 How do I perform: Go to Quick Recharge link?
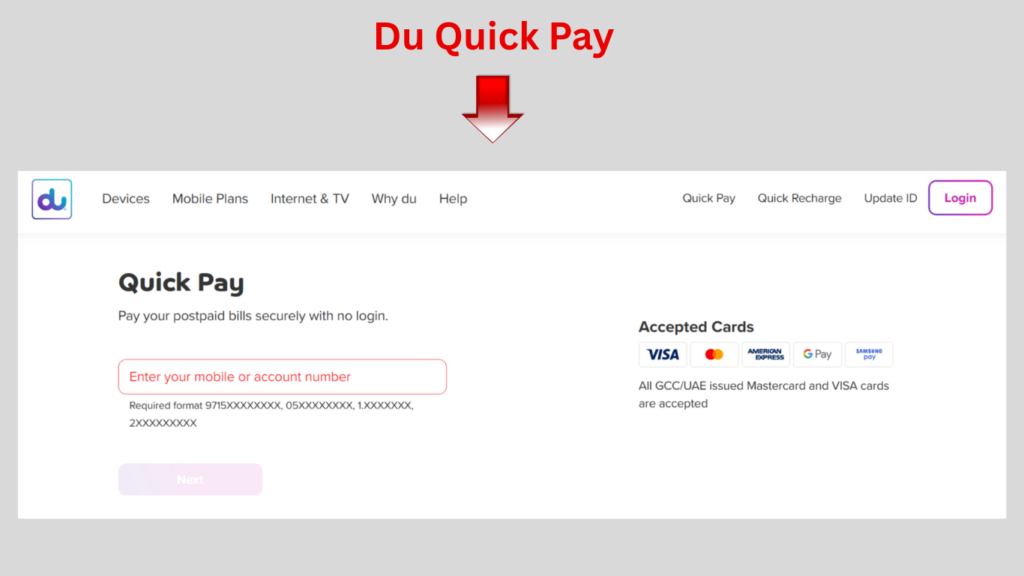pyautogui.click(x=799, y=198)
